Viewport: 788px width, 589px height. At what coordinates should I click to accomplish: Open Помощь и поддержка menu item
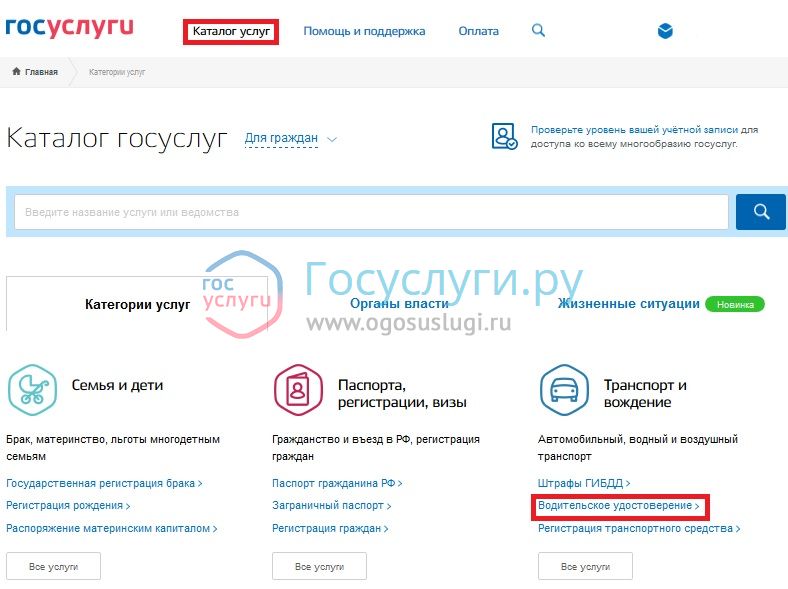click(x=364, y=31)
